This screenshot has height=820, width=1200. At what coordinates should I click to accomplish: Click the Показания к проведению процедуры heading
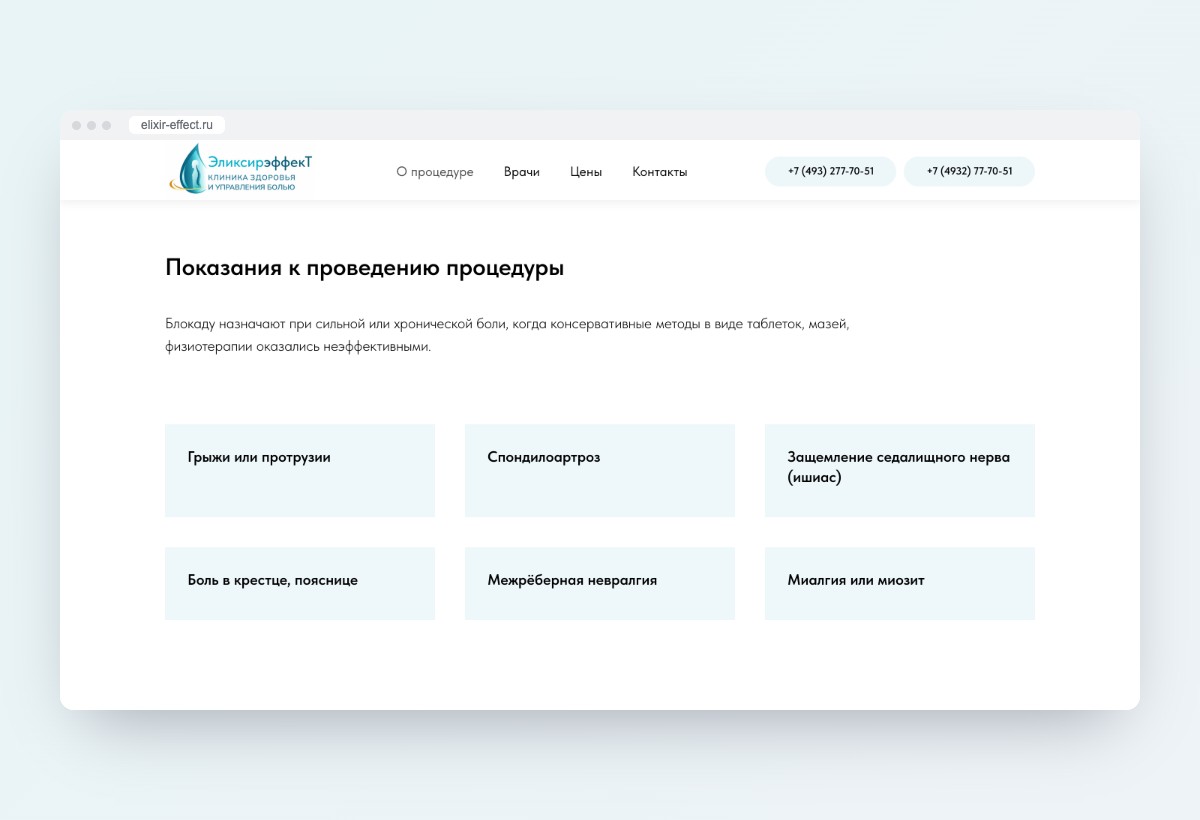click(x=365, y=268)
